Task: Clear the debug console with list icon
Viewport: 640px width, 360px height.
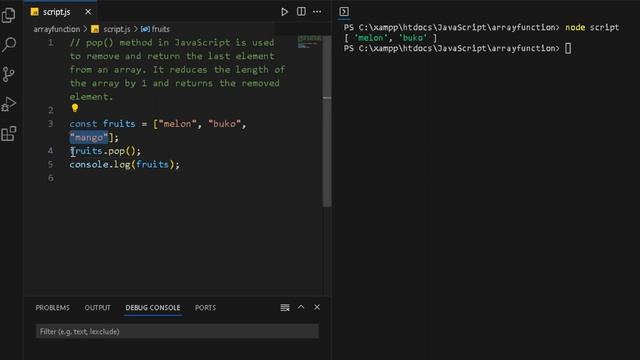Action: pos(285,307)
